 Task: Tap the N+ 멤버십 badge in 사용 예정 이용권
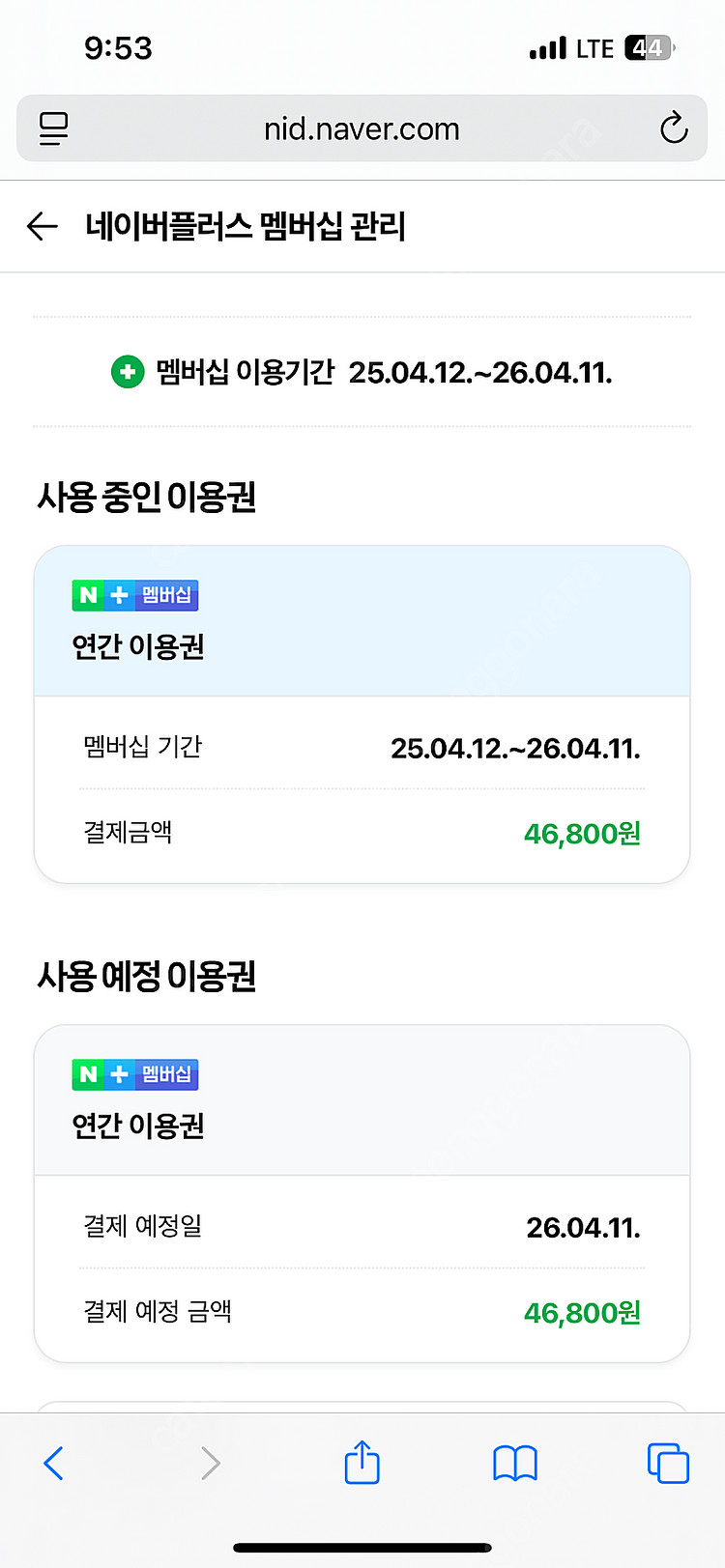[135, 1074]
